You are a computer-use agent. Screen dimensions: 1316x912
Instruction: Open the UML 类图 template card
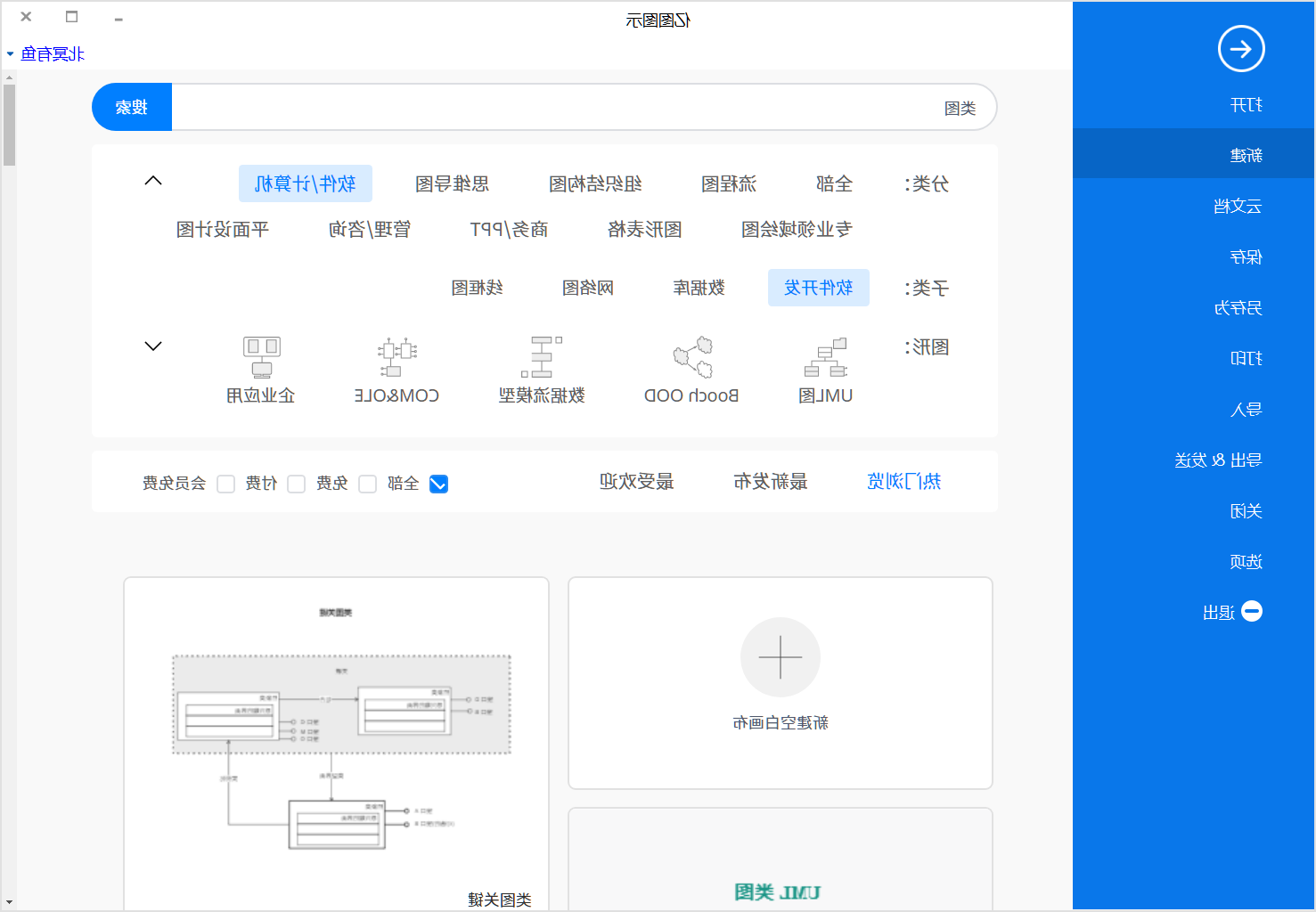[x=781, y=859]
